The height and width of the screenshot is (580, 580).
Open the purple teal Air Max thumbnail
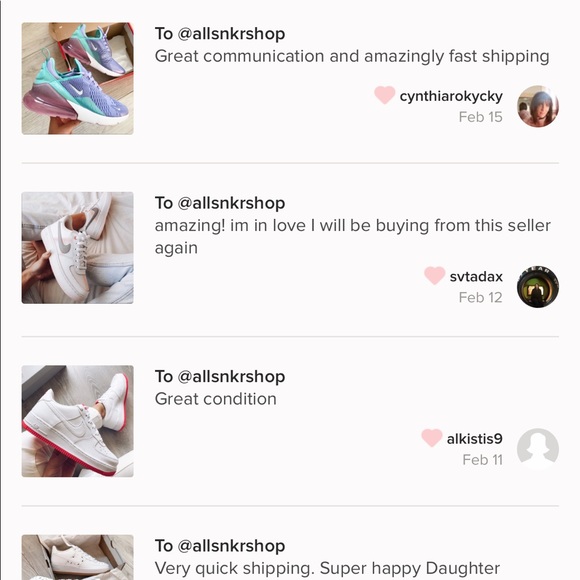[78, 78]
